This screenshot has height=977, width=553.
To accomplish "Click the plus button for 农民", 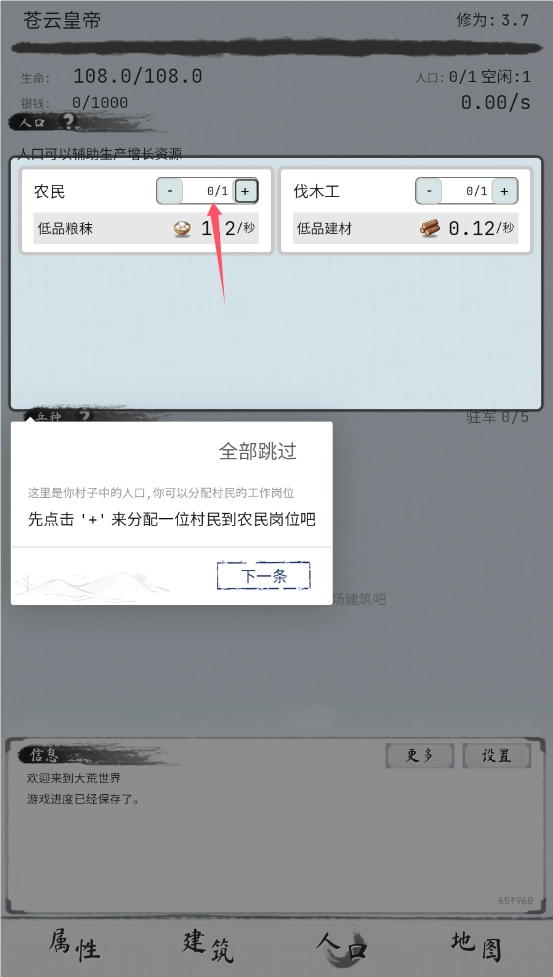I will click(x=245, y=191).
